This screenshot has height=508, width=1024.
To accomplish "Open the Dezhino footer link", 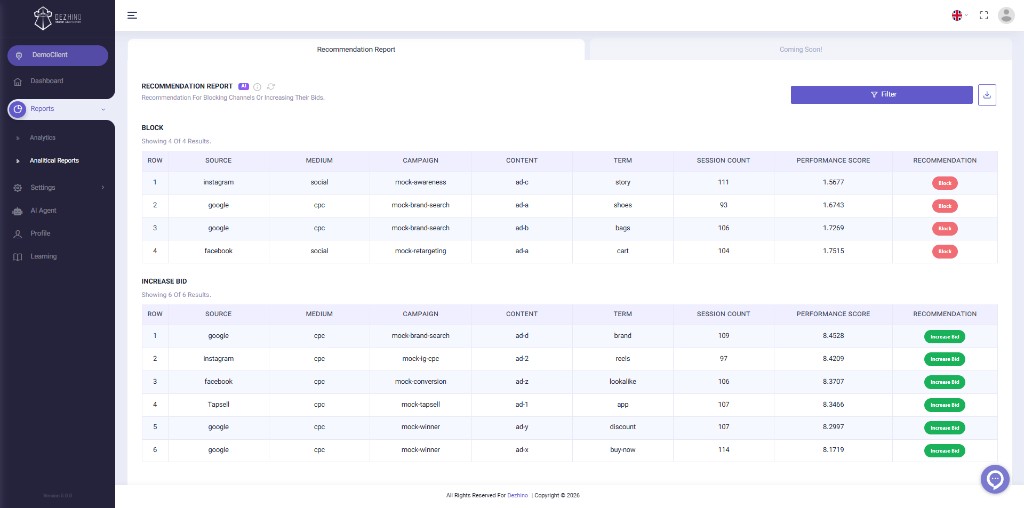I will coord(517,496).
